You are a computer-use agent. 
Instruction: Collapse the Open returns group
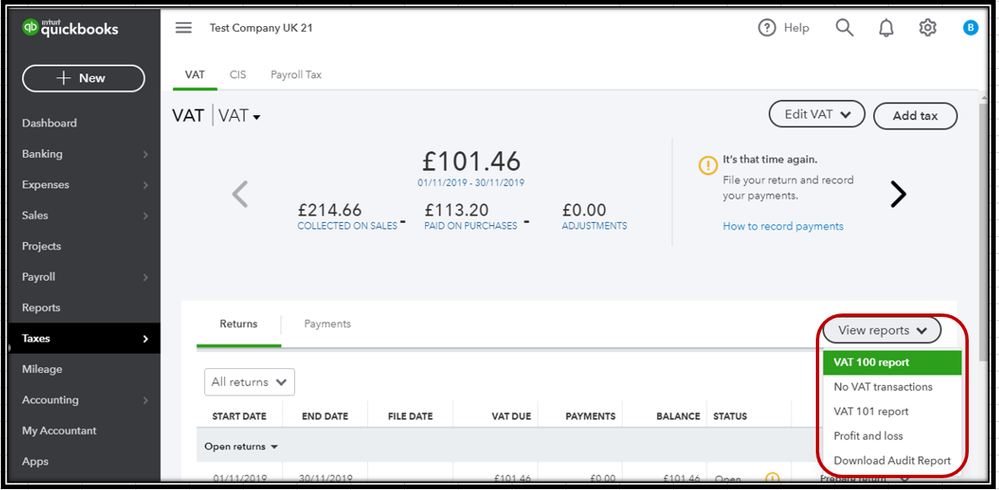coord(241,447)
